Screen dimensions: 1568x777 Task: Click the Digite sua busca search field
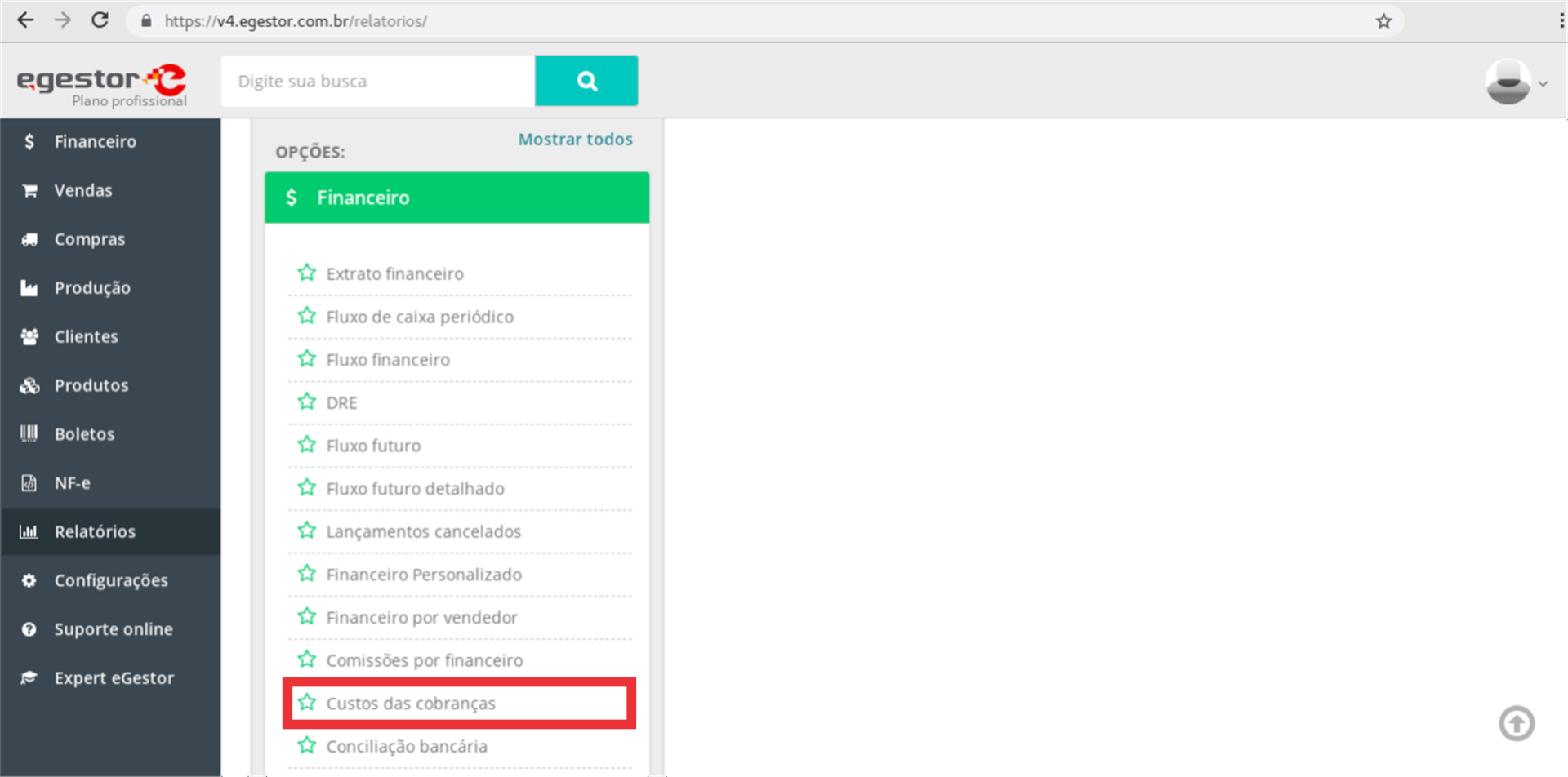coord(378,81)
